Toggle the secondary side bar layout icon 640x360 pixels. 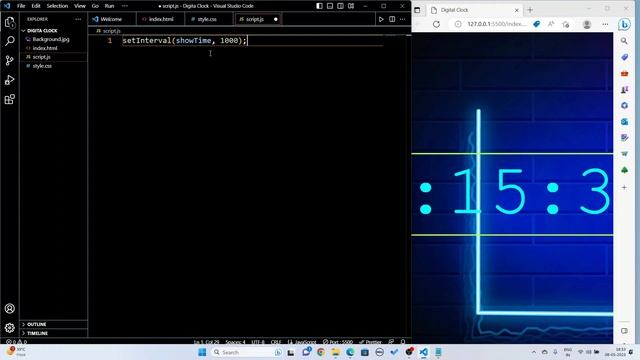coord(340,6)
